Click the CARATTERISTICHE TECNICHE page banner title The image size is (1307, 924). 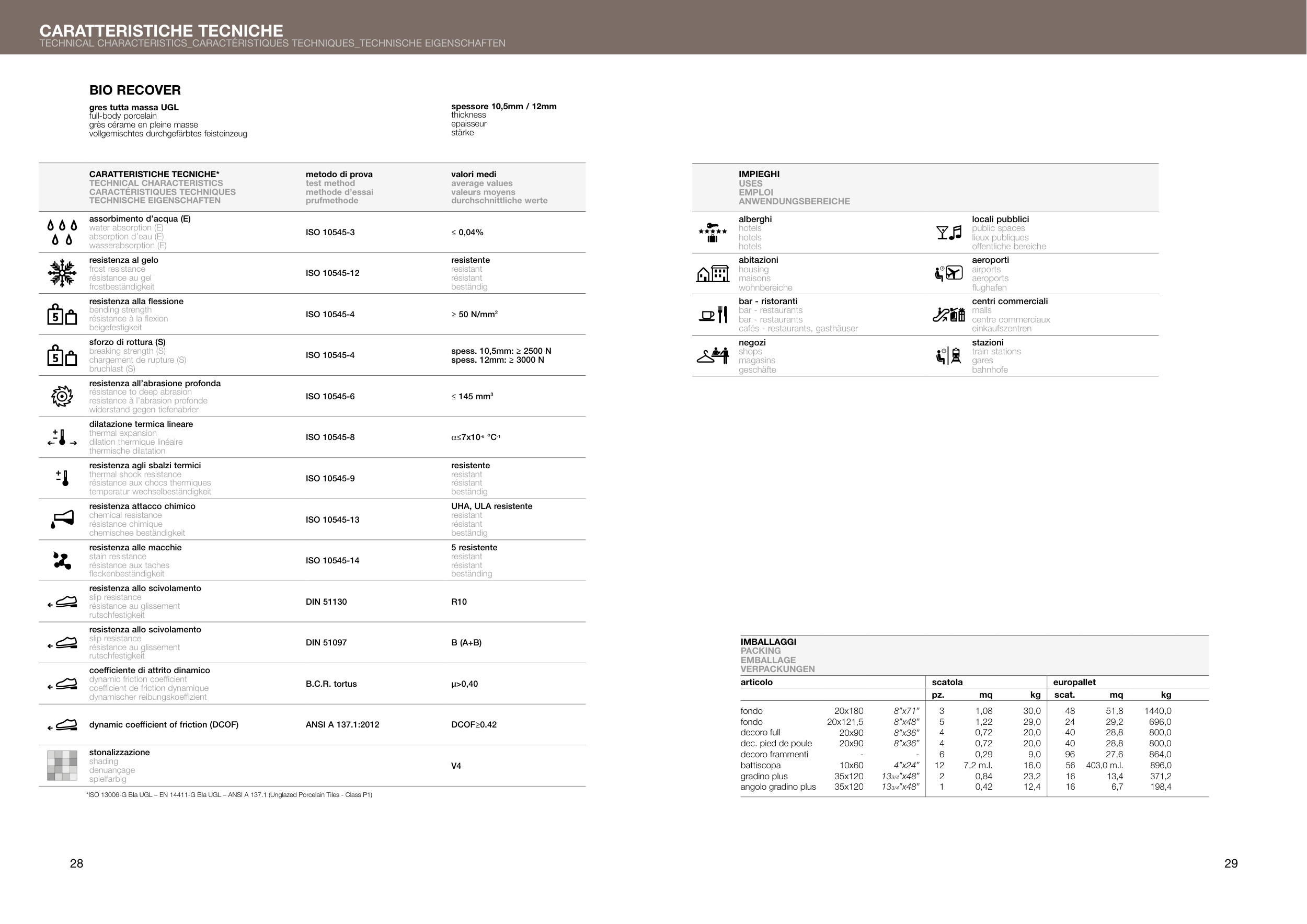point(160,30)
